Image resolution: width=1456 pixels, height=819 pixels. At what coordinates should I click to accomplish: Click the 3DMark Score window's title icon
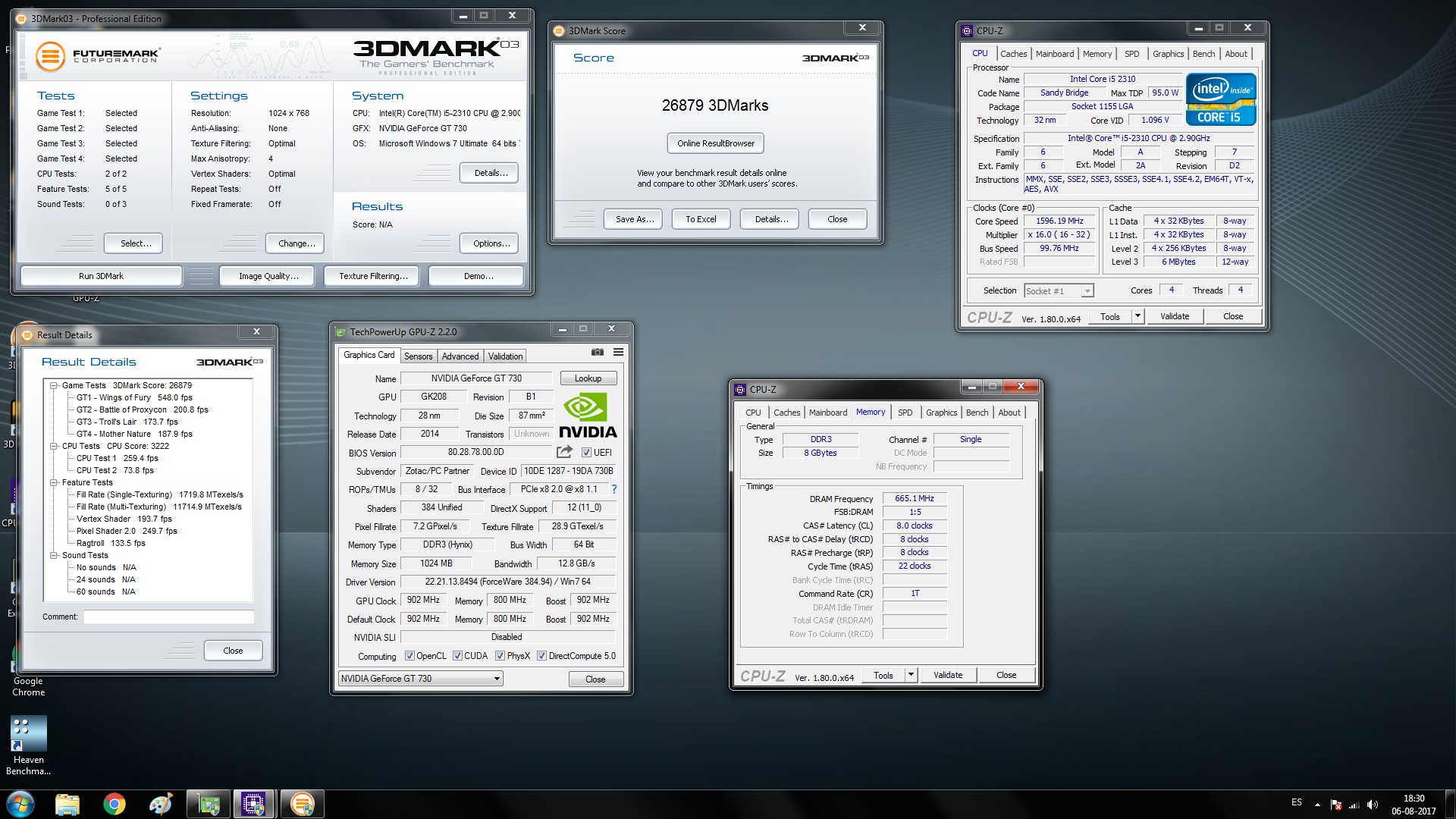(559, 31)
